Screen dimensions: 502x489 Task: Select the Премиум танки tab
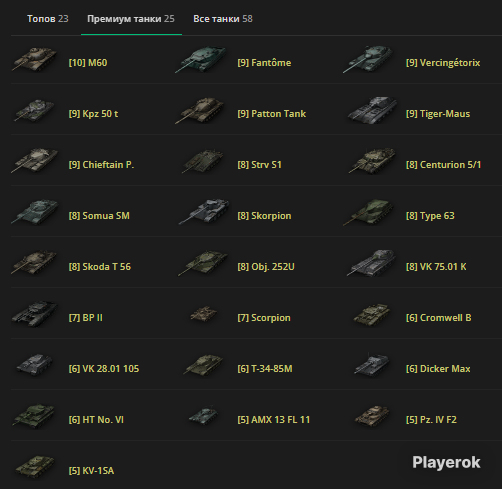tap(131, 19)
